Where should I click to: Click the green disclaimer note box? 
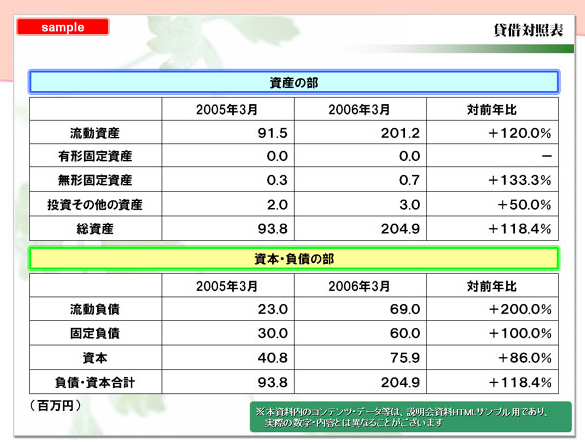(410, 417)
